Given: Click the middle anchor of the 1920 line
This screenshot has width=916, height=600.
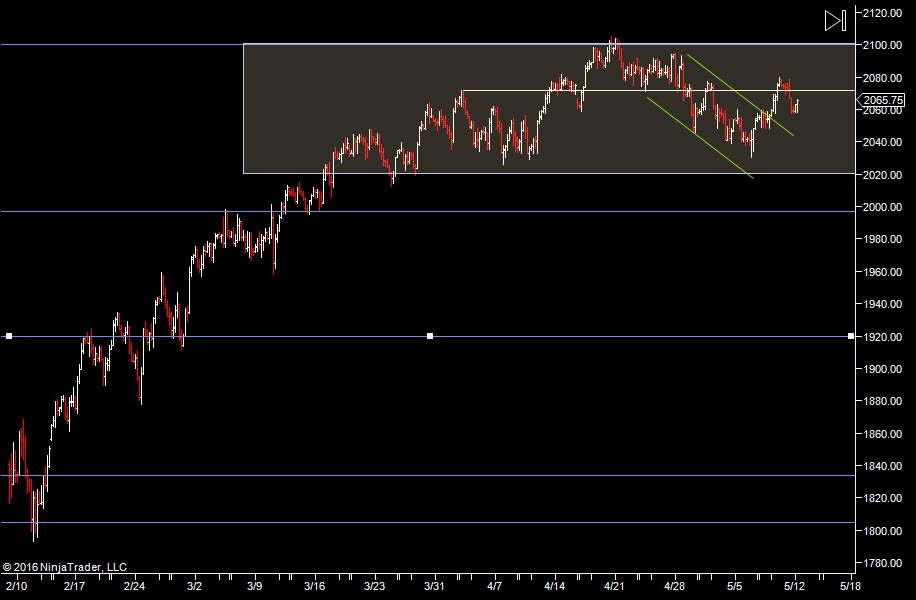Looking at the screenshot, I should (x=430, y=336).
